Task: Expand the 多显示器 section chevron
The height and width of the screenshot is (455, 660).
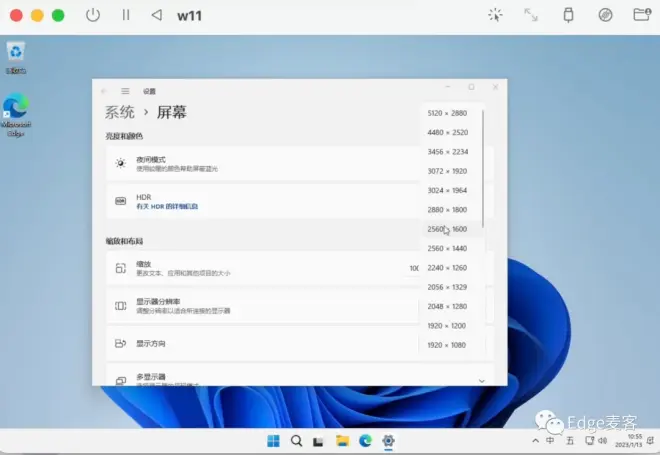Action: 482,381
